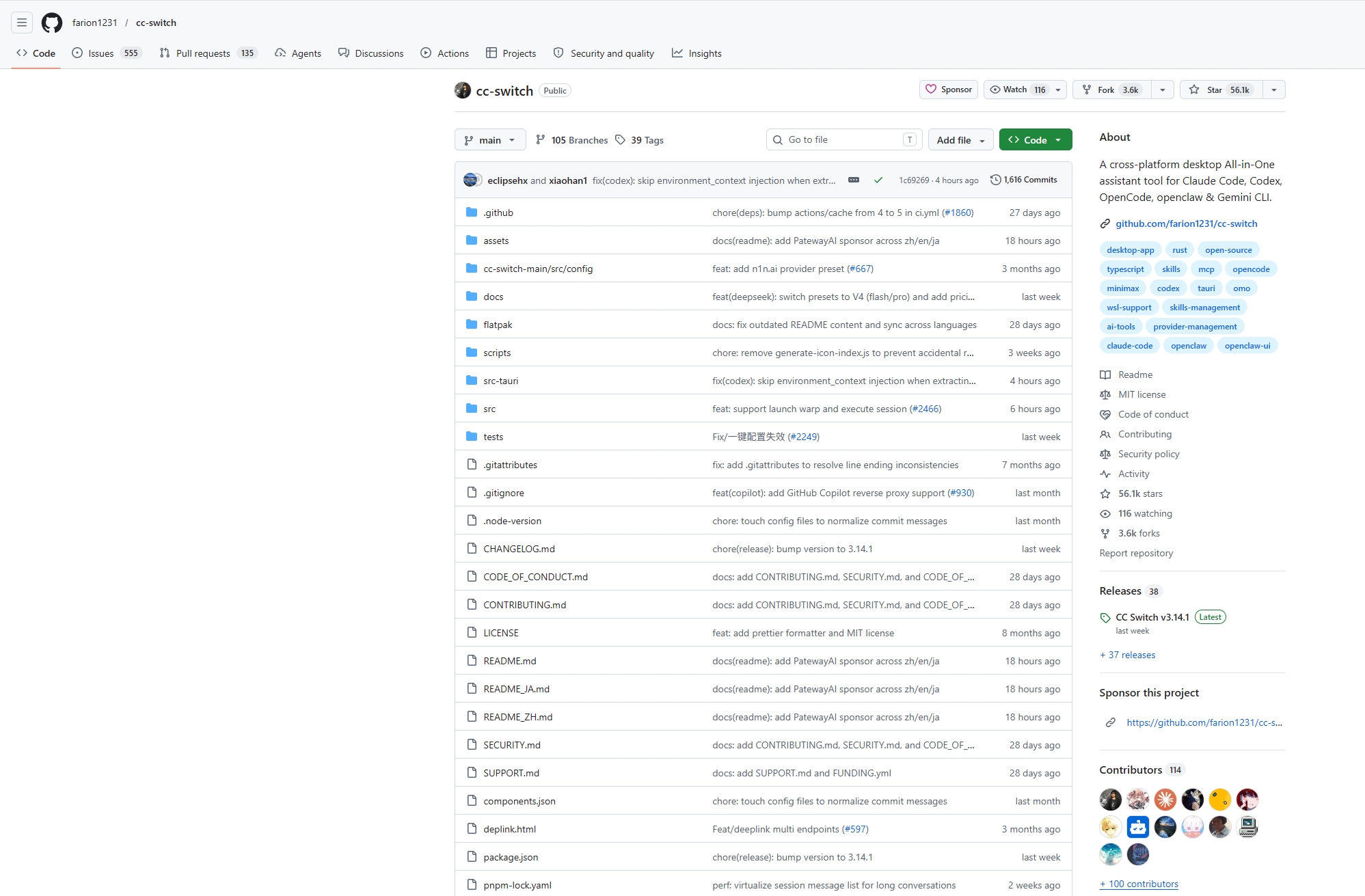
Task: Open the CC Switch v3.14.1 release
Action: 1152,617
